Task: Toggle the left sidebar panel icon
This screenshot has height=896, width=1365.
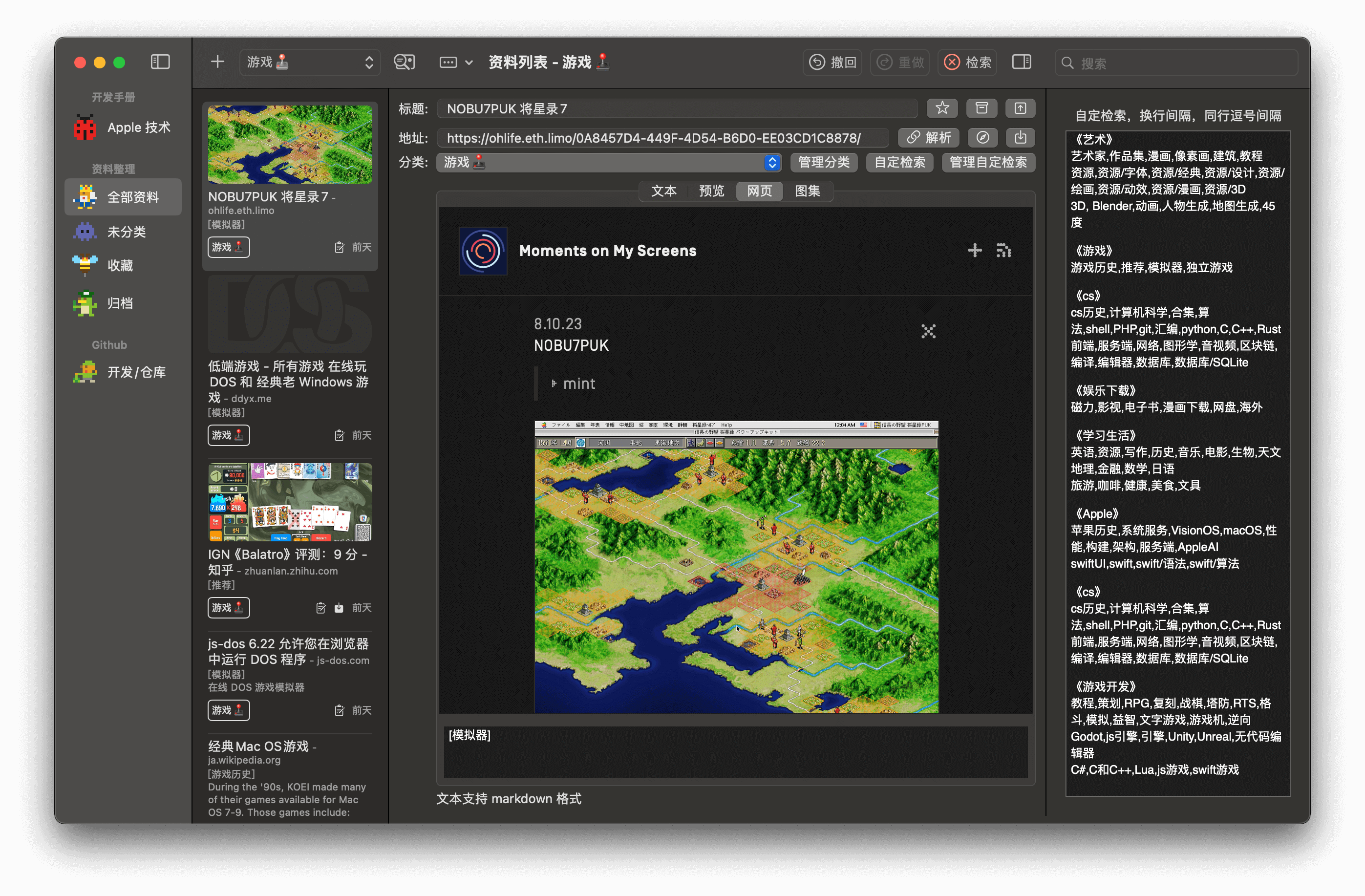Action: 160,62
